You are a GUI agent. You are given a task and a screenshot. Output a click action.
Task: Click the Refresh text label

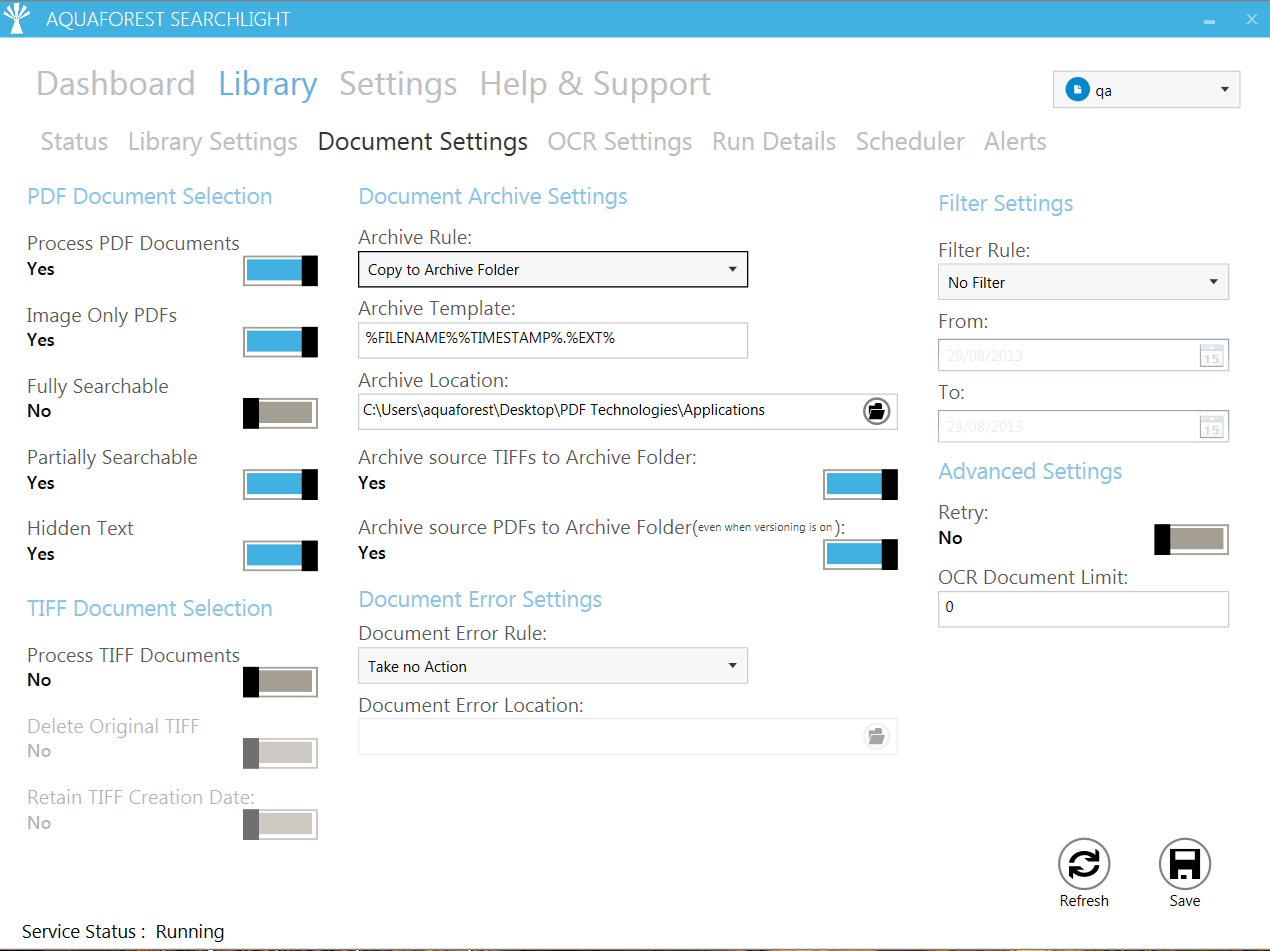1084,901
